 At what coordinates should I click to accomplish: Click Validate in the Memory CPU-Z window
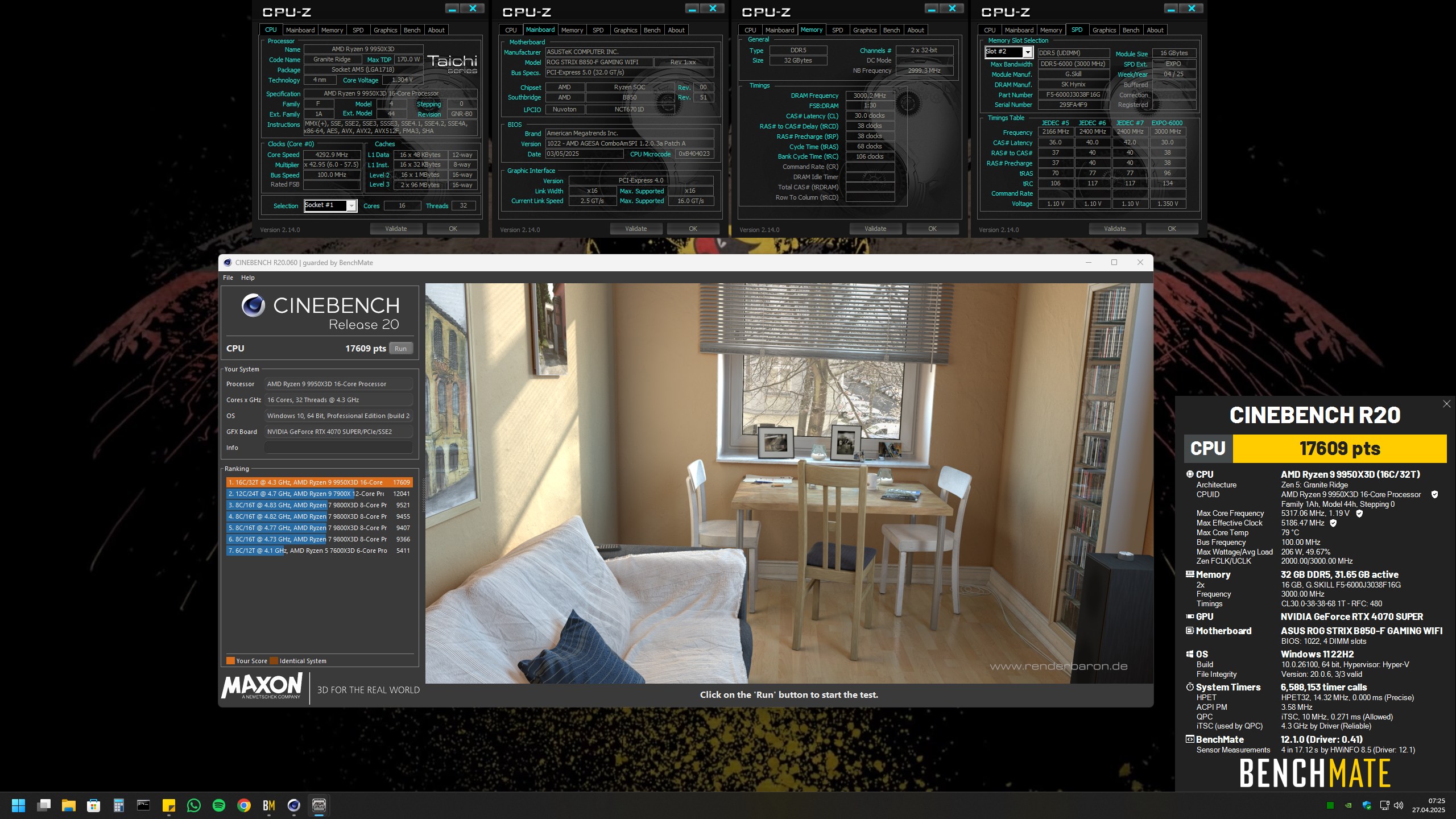point(875,229)
